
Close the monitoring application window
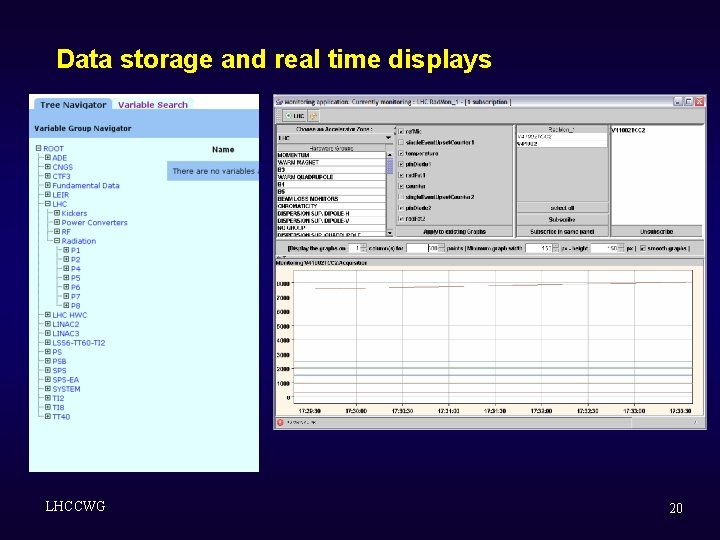pos(699,101)
